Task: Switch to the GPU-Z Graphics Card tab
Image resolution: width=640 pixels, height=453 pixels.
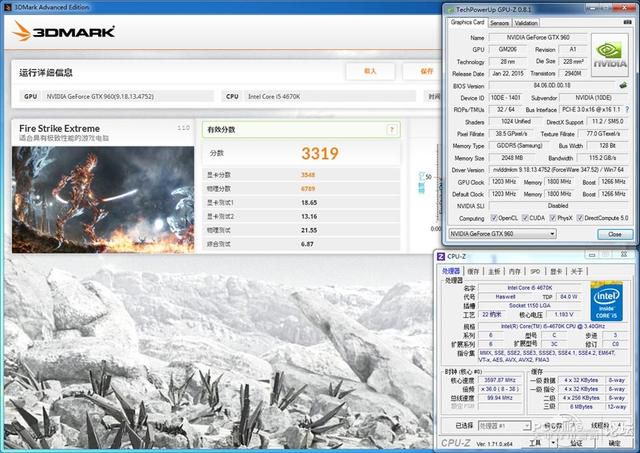Action: 467,22
